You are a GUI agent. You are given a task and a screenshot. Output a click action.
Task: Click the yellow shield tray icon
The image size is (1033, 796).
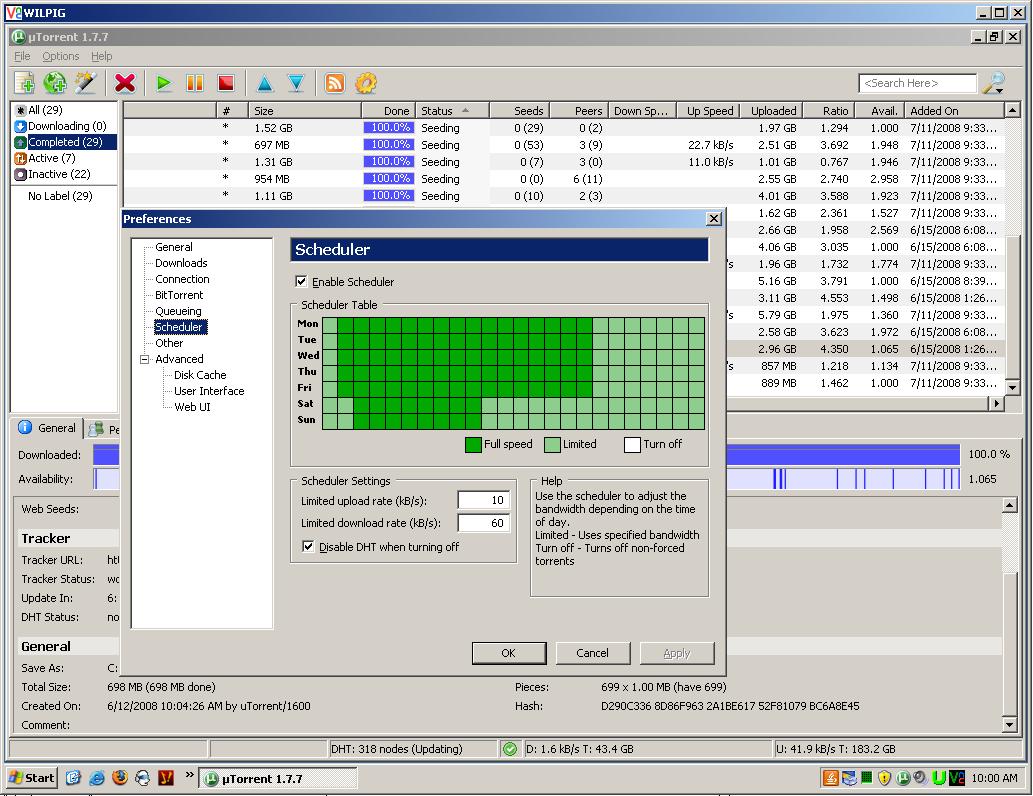pos(884,778)
